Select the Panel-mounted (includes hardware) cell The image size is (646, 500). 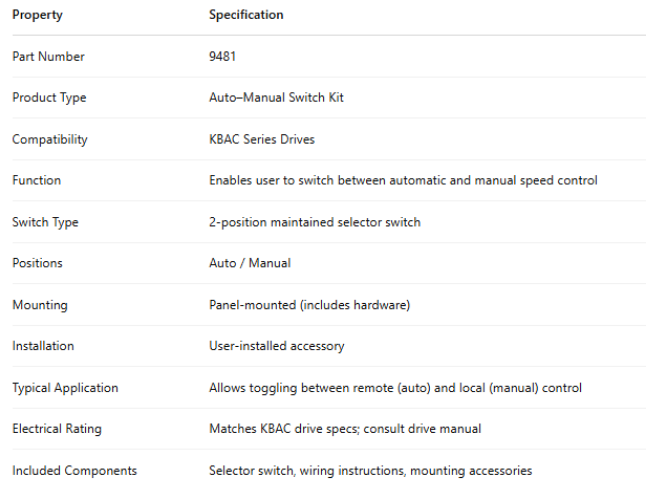[x=309, y=305]
